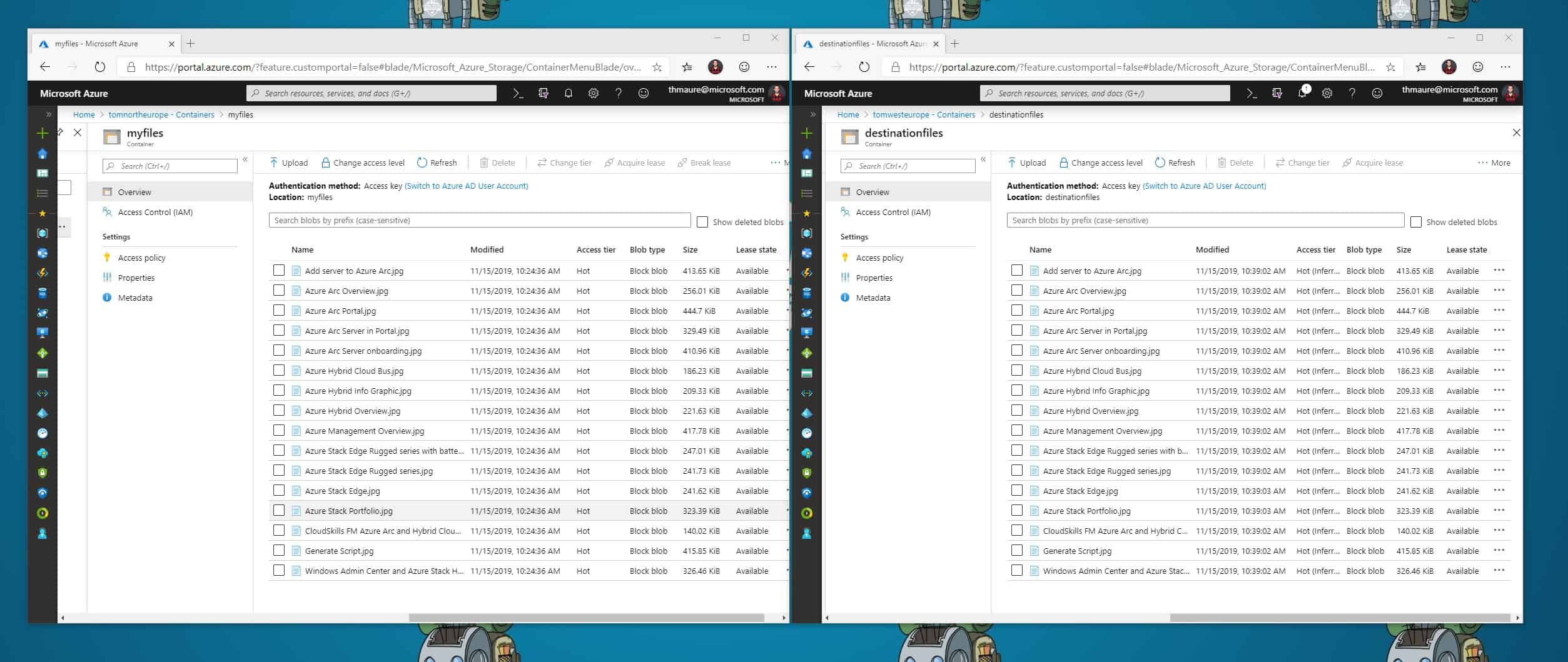Image resolution: width=1568 pixels, height=662 pixels.
Task: Bookmark page with star in myfiles address bar
Action: [657, 67]
